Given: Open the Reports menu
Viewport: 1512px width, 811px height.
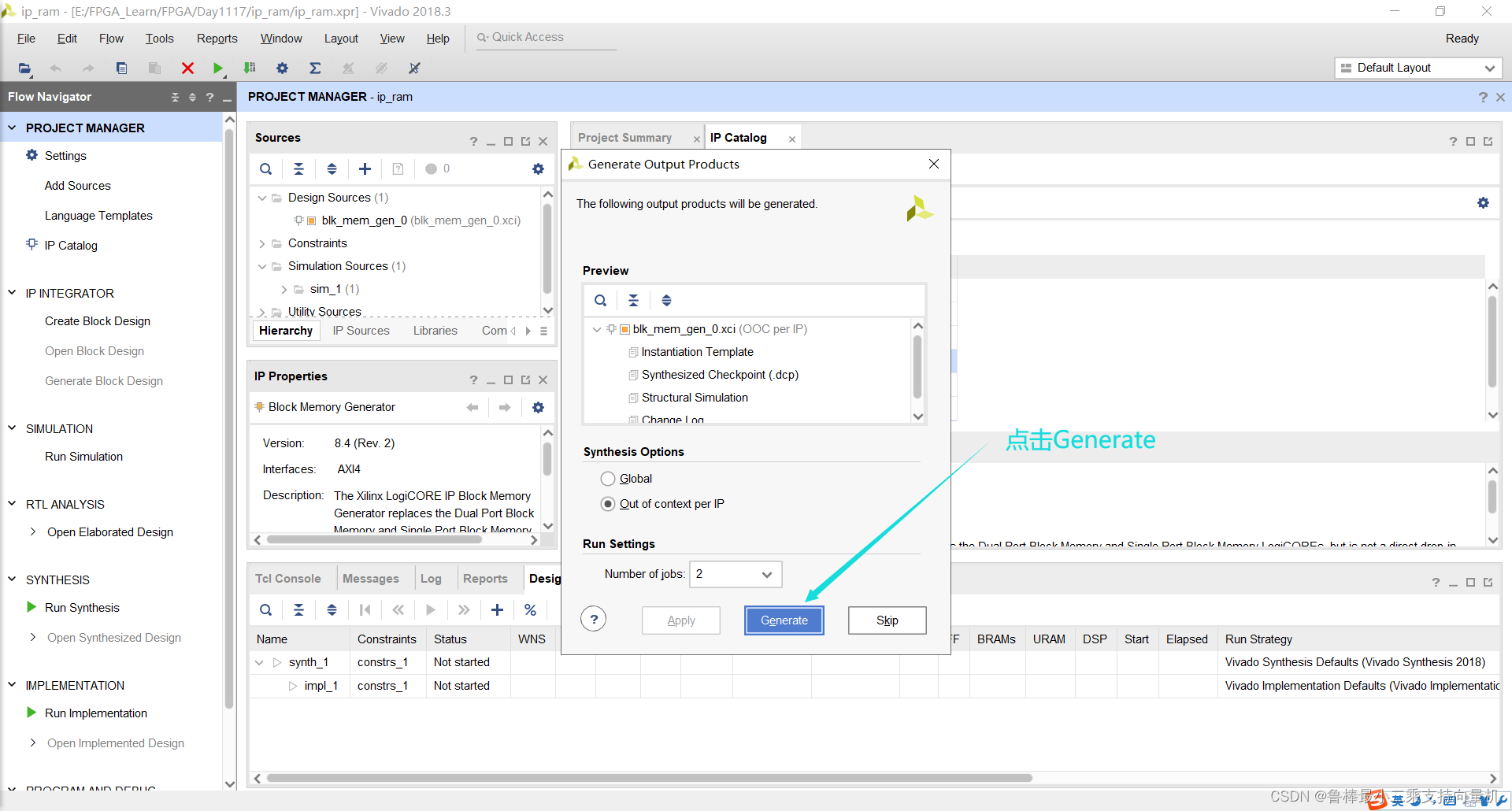Looking at the screenshot, I should [x=217, y=39].
